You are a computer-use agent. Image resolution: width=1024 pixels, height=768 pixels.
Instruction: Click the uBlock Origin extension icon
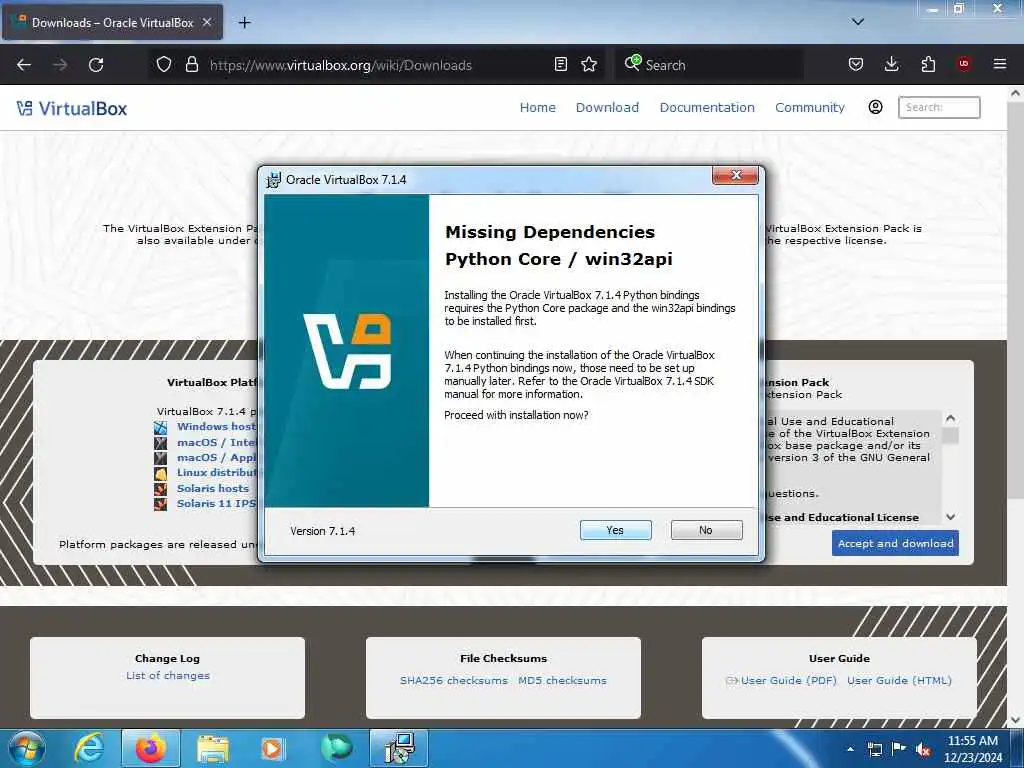coord(964,64)
